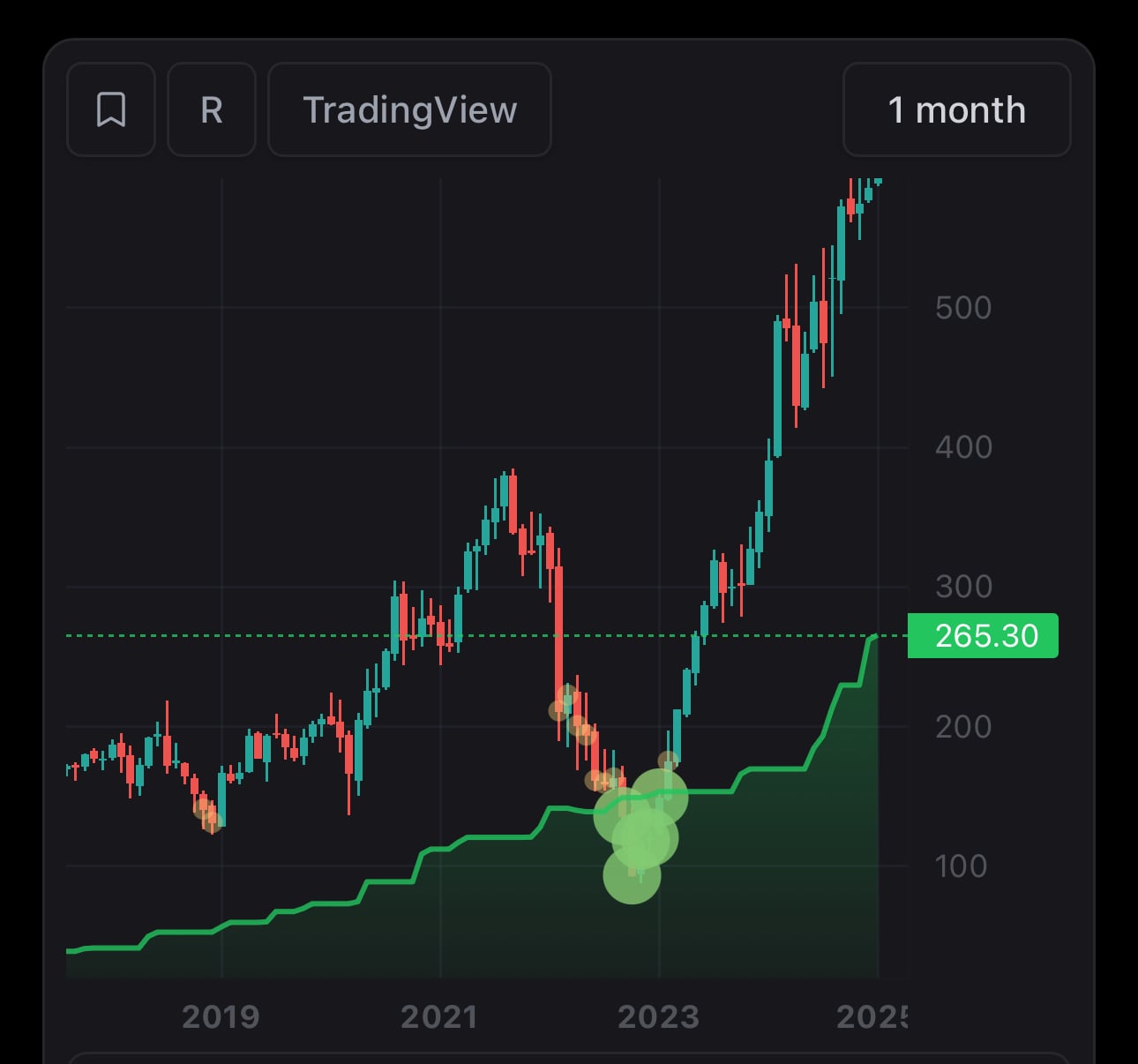Screen dimensions: 1138x1064
Task: Select the 2021 label on time axis
Action: pyautogui.click(x=439, y=1017)
